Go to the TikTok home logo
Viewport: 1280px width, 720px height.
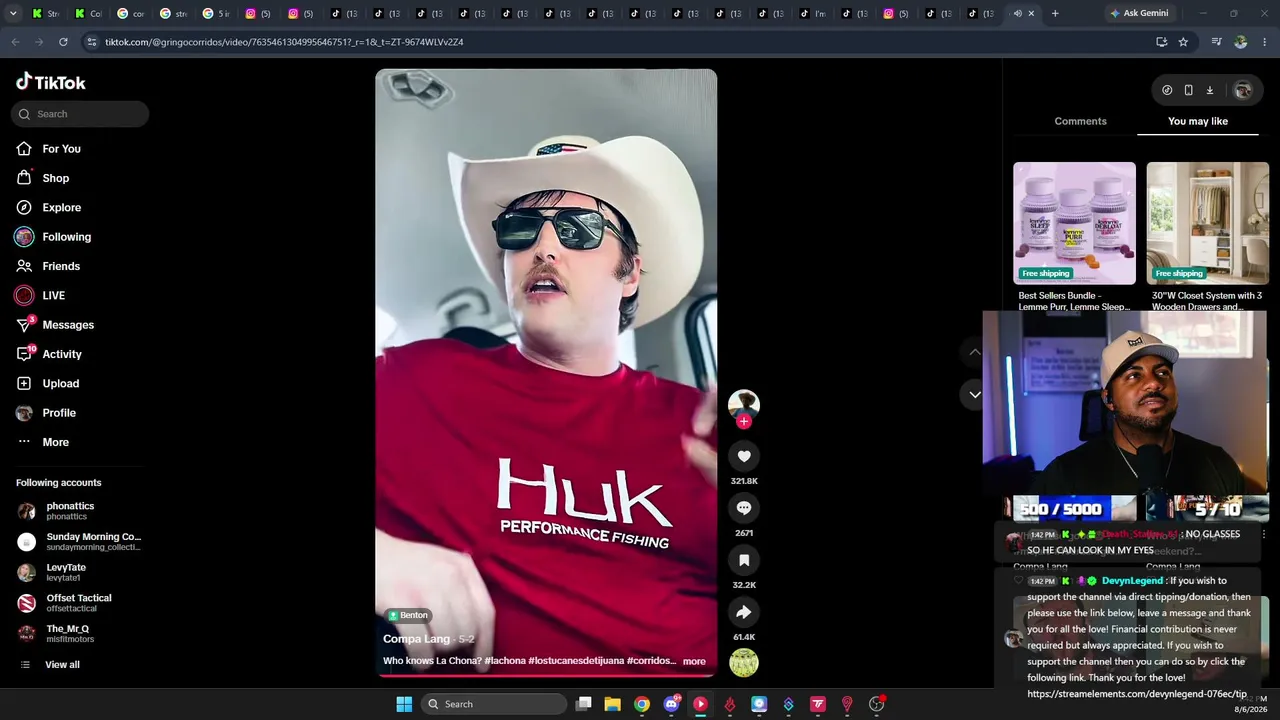pyautogui.click(x=51, y=82)
